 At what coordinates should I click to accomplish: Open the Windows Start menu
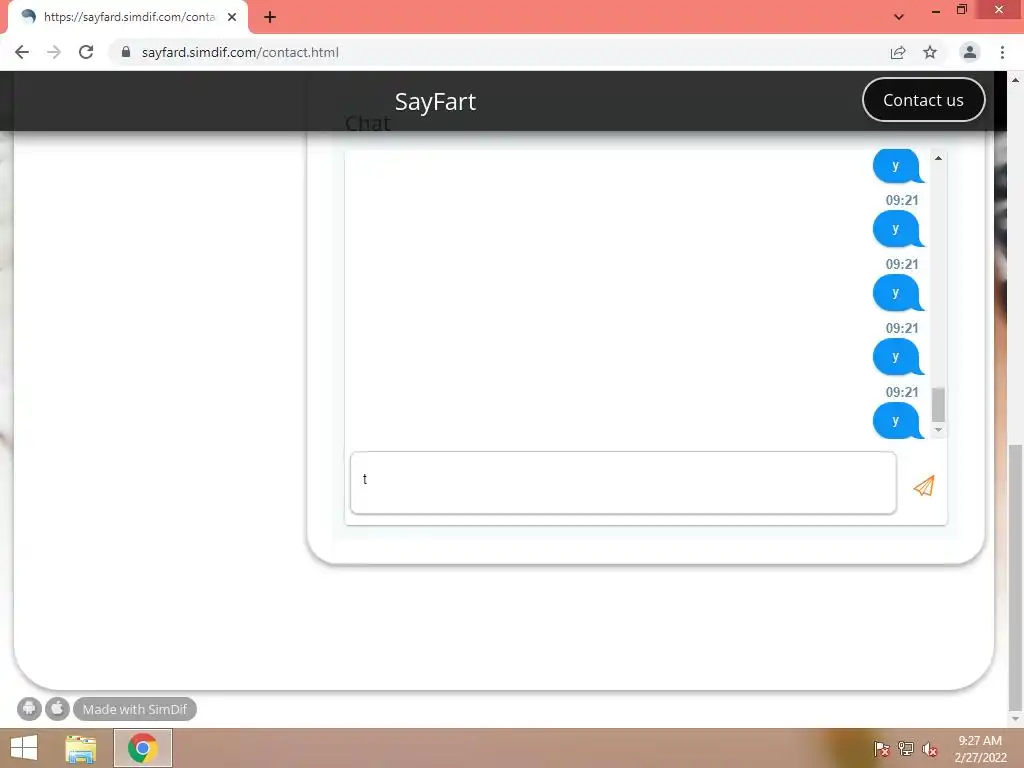(x=24, y=748)
